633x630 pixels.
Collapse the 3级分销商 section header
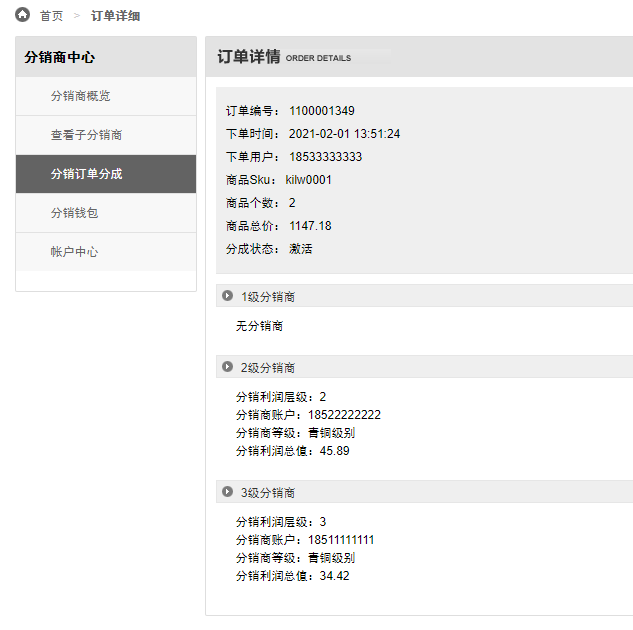point(424,492)
